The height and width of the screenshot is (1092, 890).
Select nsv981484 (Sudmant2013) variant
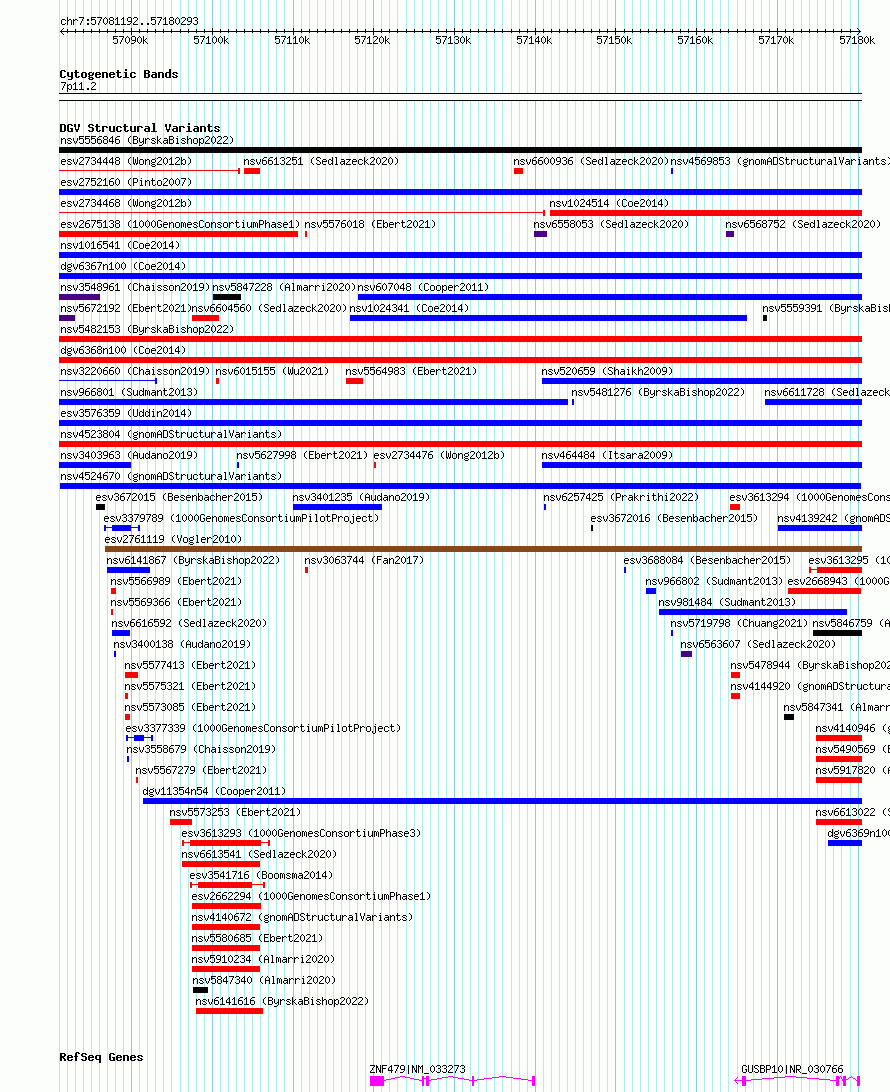(727, 602)
